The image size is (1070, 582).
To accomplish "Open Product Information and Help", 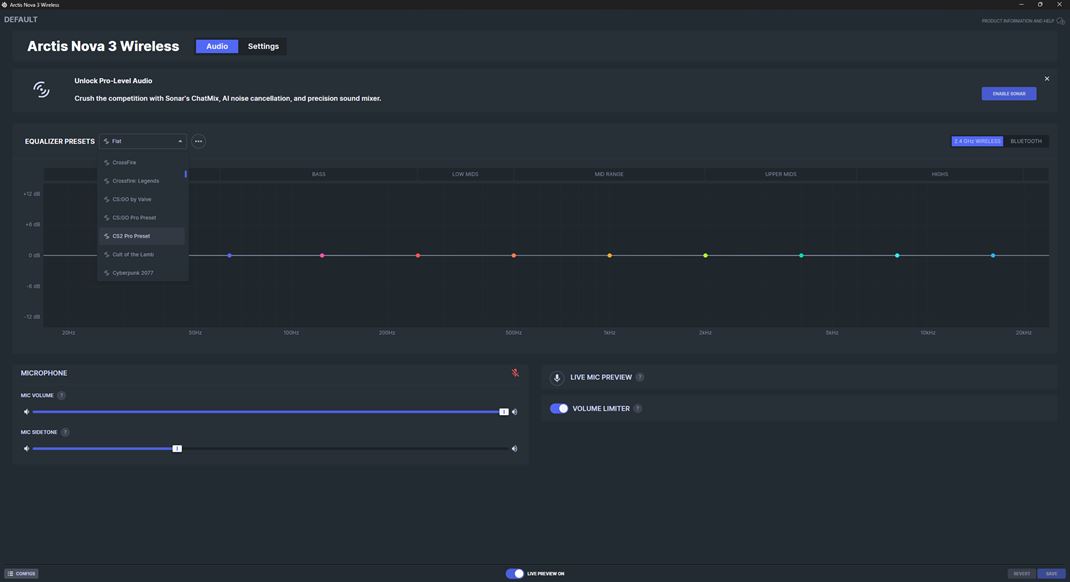I will pos(1023,20).
